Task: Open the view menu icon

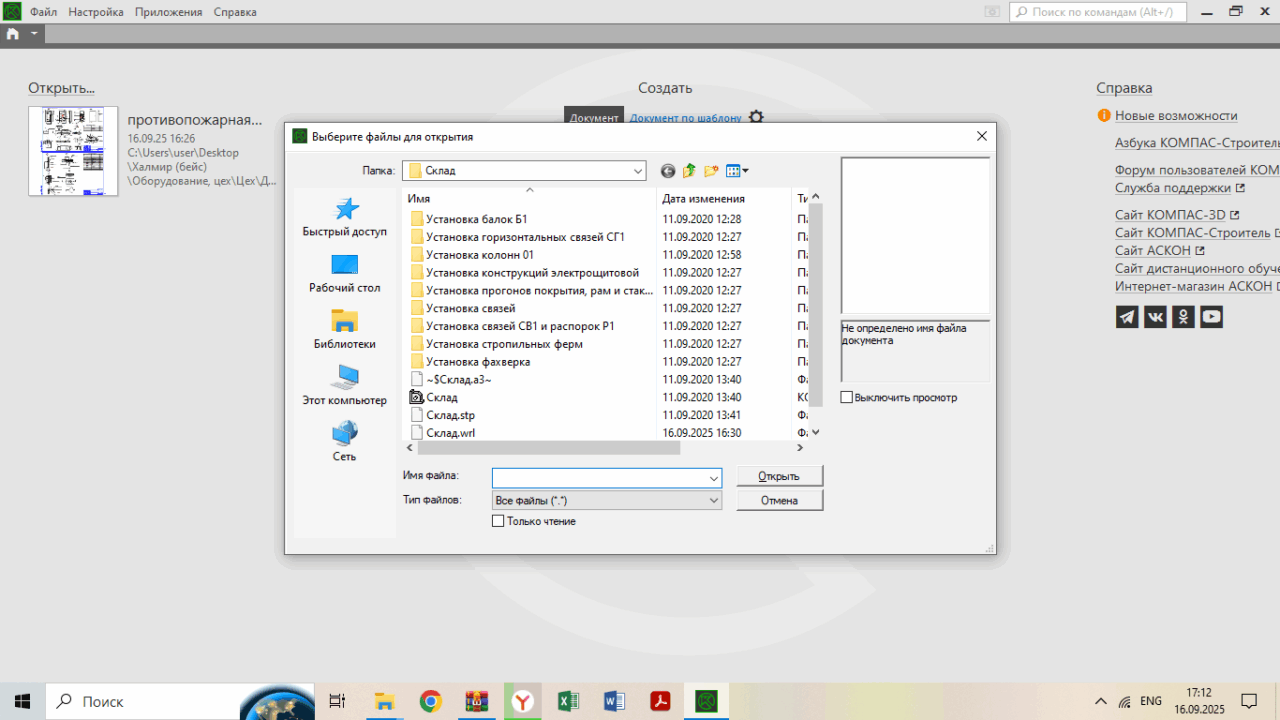Action: pyautogui.click(x=737, y=171)
